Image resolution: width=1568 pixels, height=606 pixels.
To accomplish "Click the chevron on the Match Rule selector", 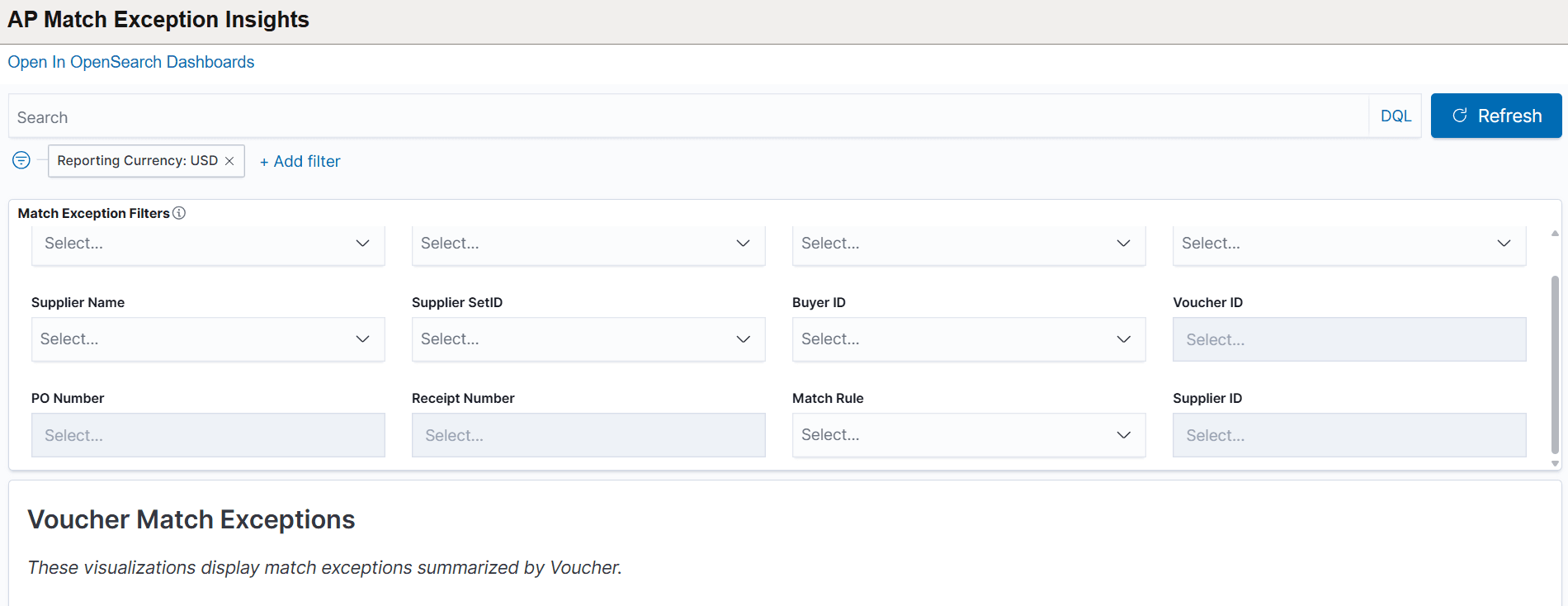I will [1123, 435].
